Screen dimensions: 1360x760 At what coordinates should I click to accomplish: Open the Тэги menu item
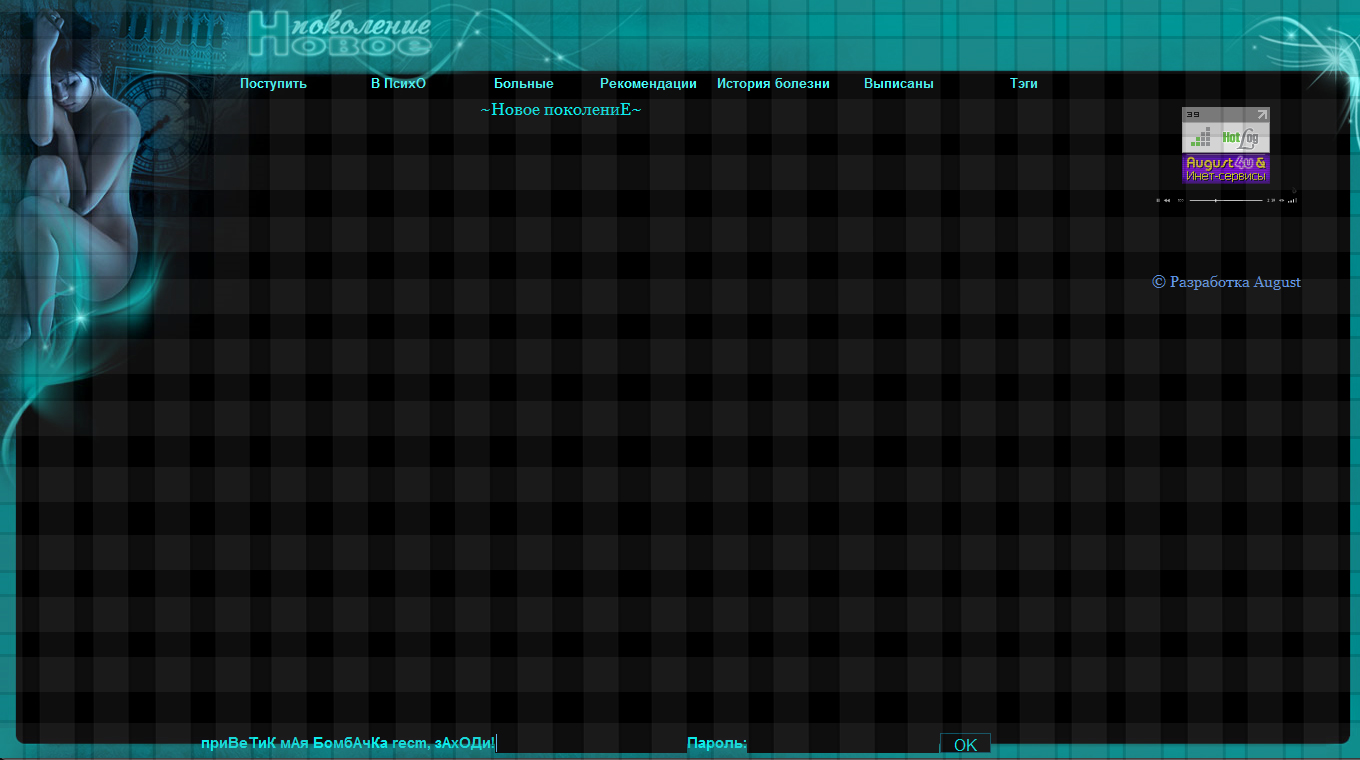pos(1023,84)
